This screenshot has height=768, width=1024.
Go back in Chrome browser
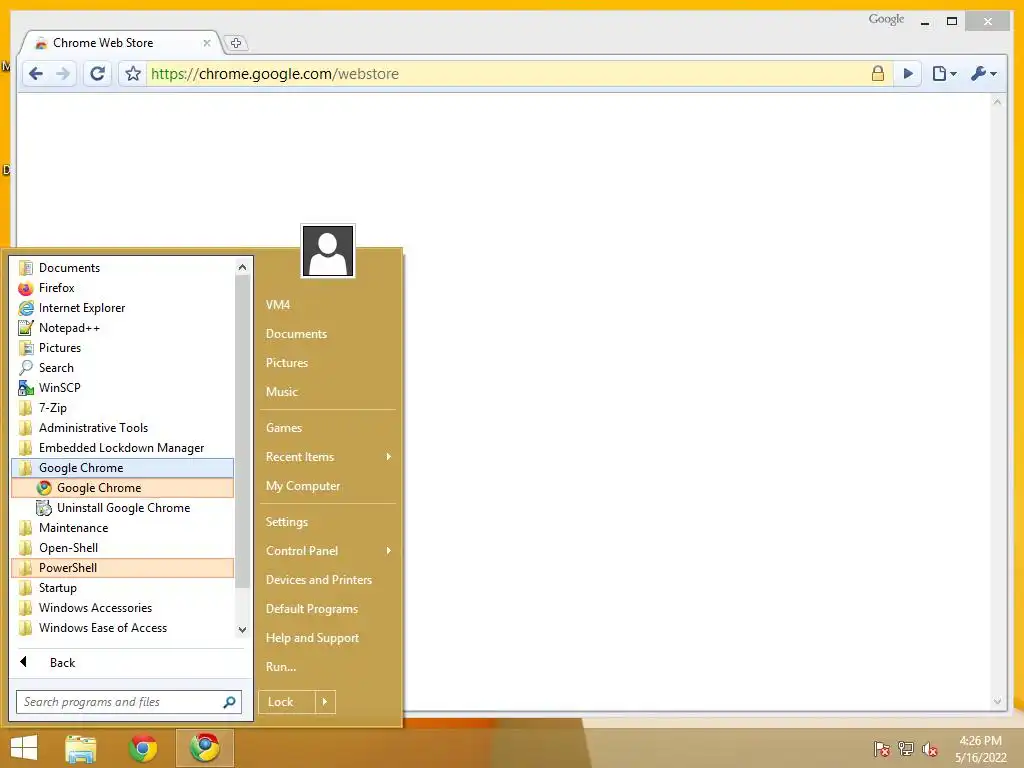tap(37, 74)
